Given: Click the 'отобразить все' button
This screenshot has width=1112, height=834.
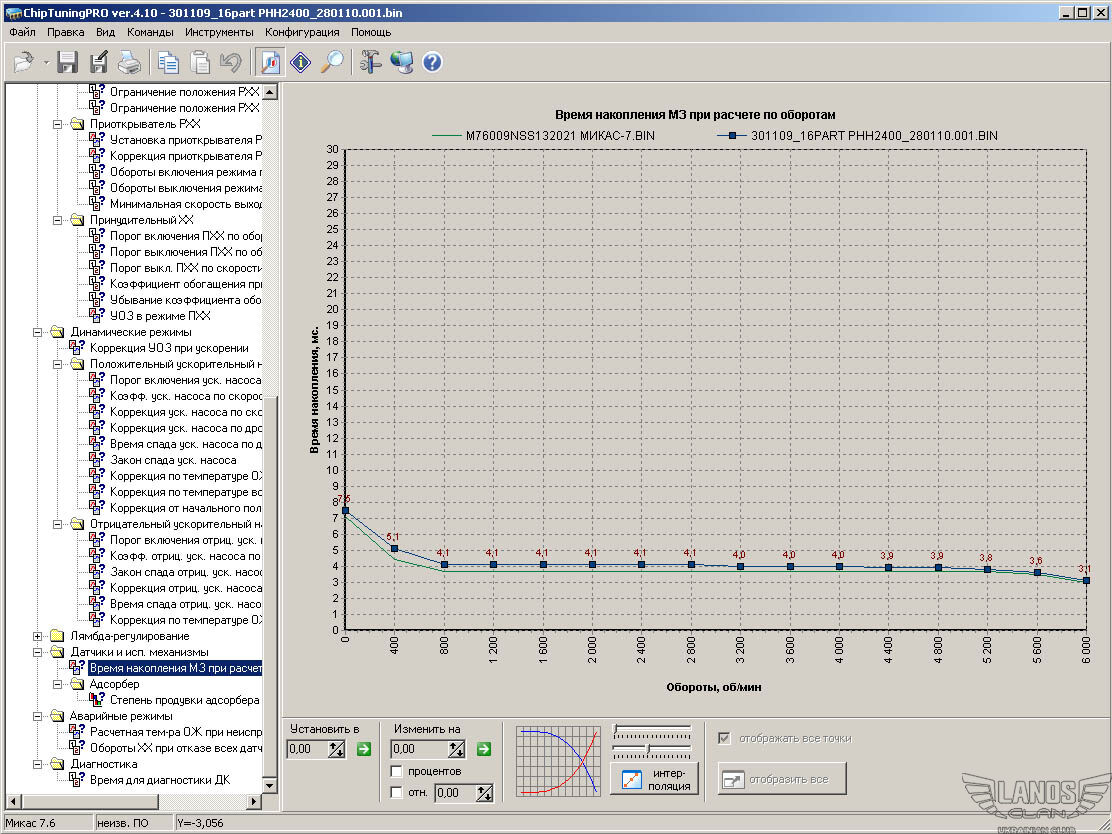Looking at the screenshot, I should click(782, 779).
